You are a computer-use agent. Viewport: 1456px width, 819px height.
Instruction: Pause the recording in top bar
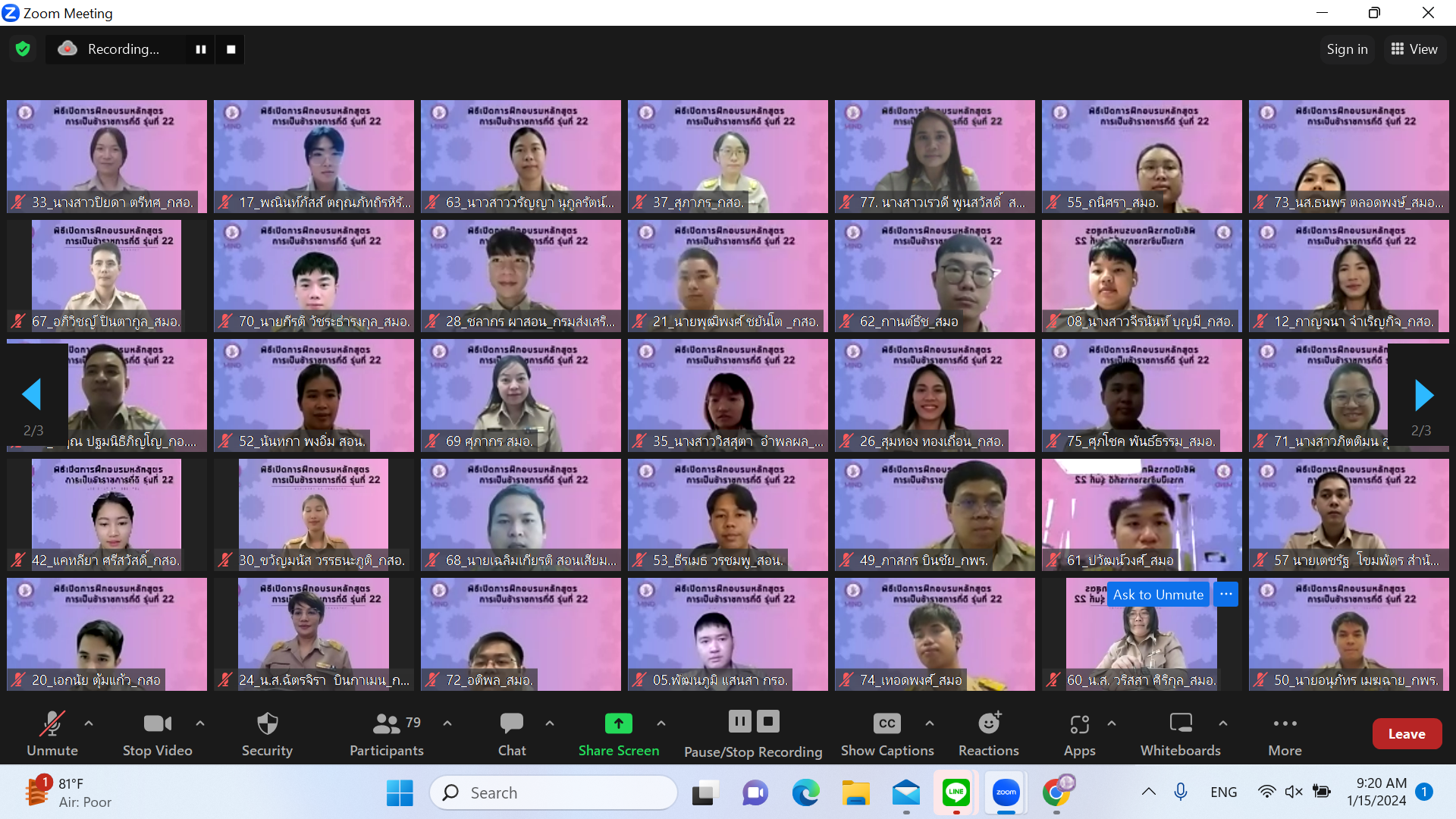[x=201, y=49]
